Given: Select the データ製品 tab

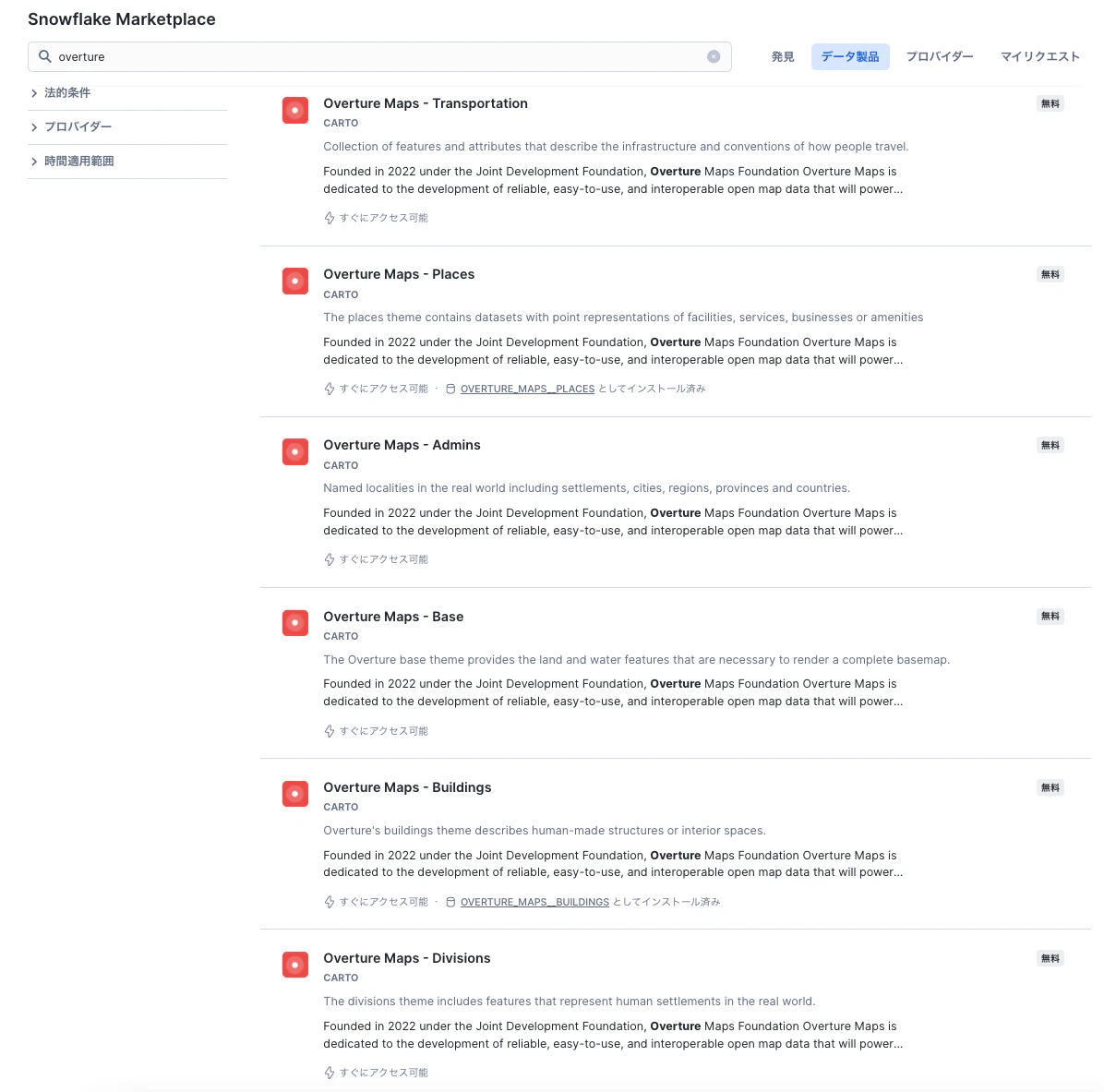Looking at the screenshot, I should coord(850,56).
